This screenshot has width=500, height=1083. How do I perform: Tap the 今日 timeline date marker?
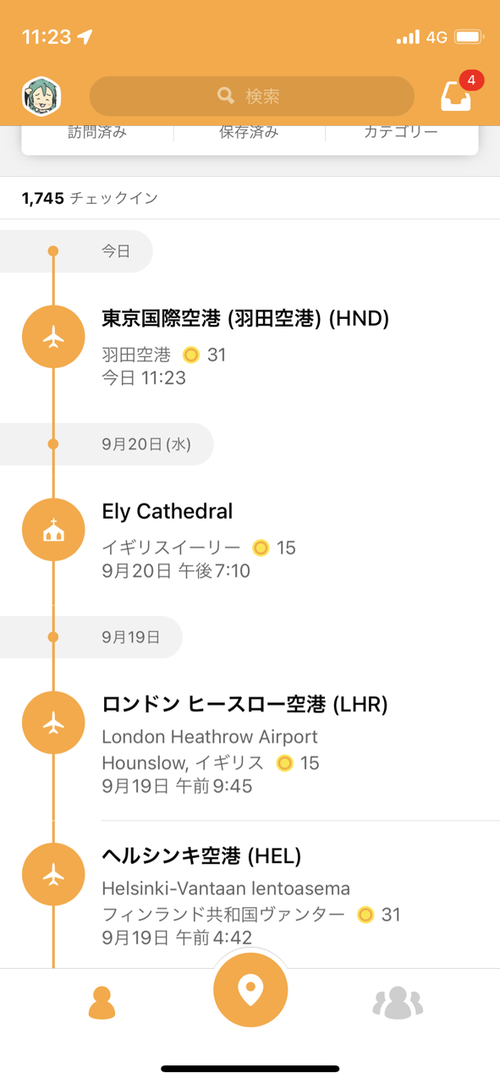pyautogui.click(x=116, y=251)
